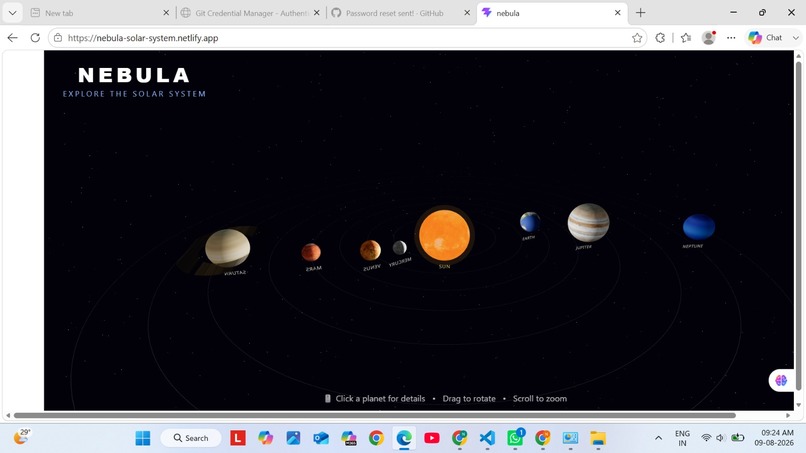
Task: Open the Wi-Fi network icon
Action: click(706, 438)
